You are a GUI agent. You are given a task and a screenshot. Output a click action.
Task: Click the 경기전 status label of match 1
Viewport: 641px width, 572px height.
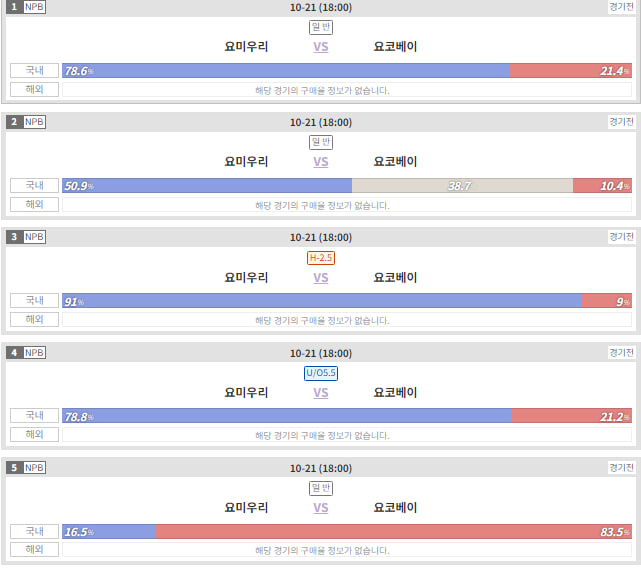point(621,7)
